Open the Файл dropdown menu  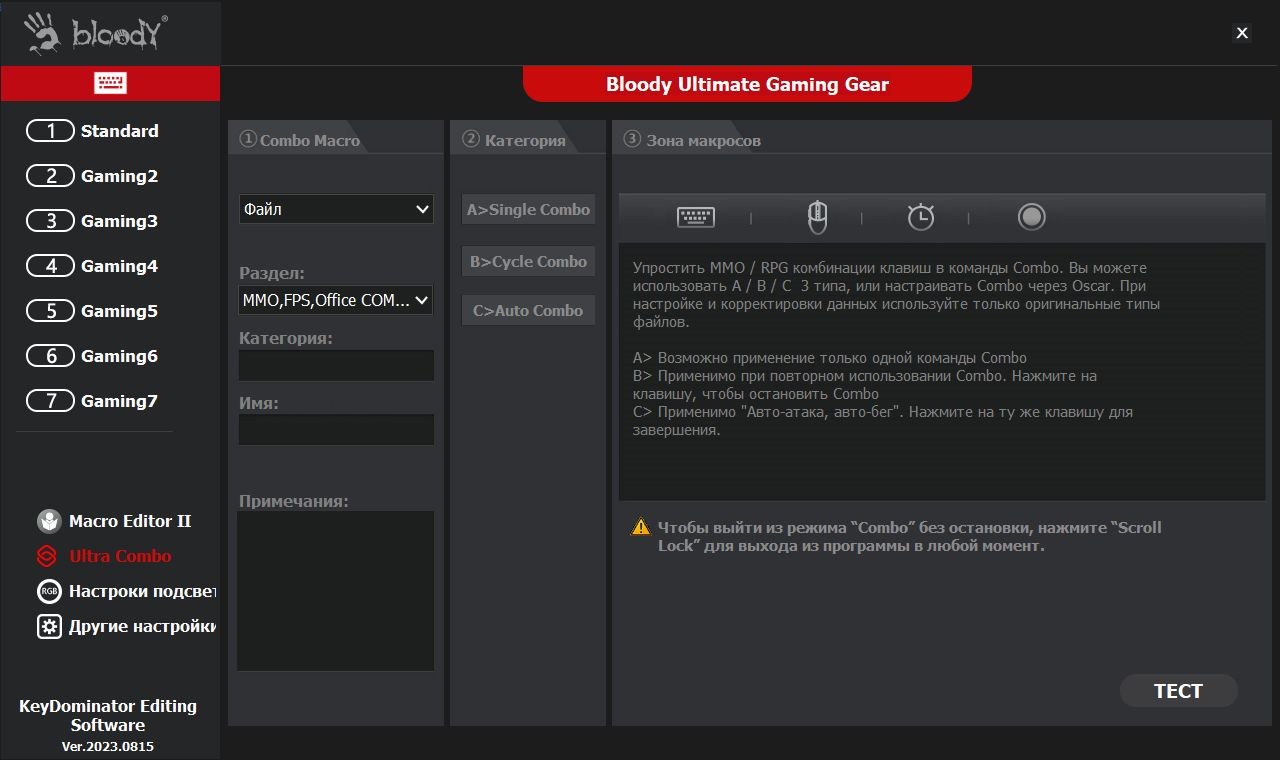tap(336, 209)
